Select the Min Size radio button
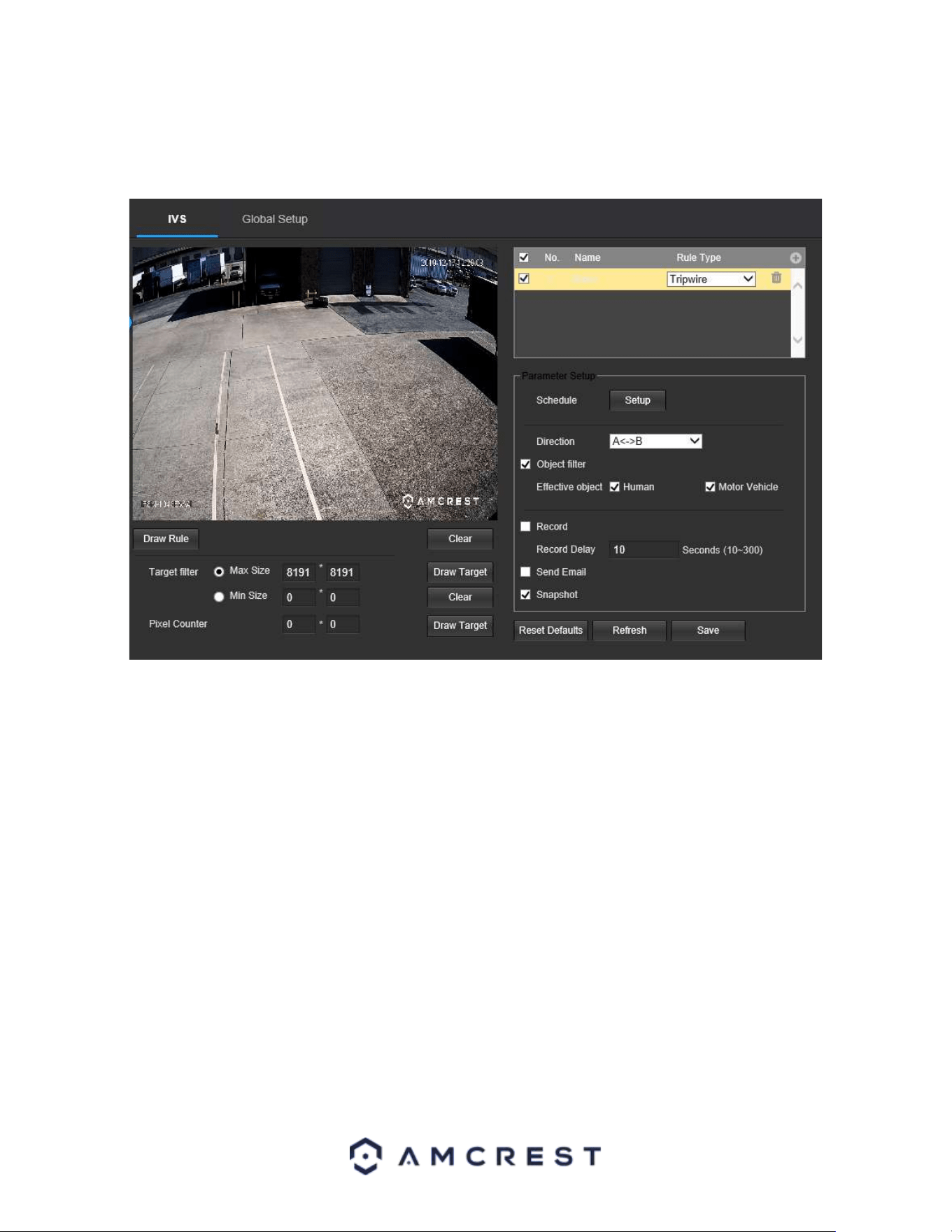Screen dimensions: 952x1232 point(219,597)
